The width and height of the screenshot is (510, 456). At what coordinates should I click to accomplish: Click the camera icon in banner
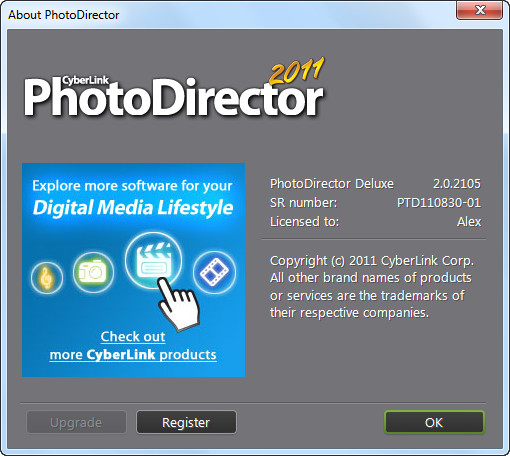pos(93,272)
